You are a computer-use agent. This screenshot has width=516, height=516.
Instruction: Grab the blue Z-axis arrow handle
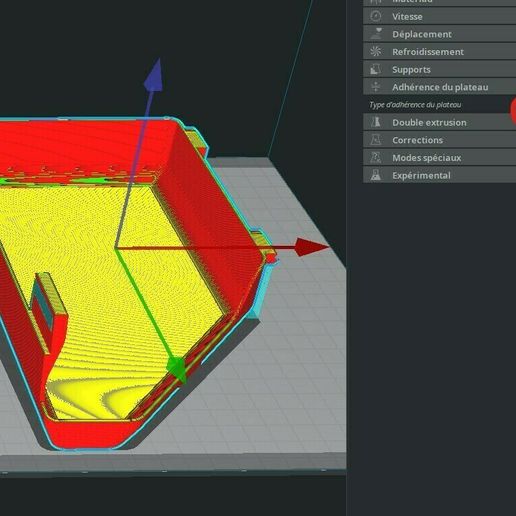[x=154, y=75]
